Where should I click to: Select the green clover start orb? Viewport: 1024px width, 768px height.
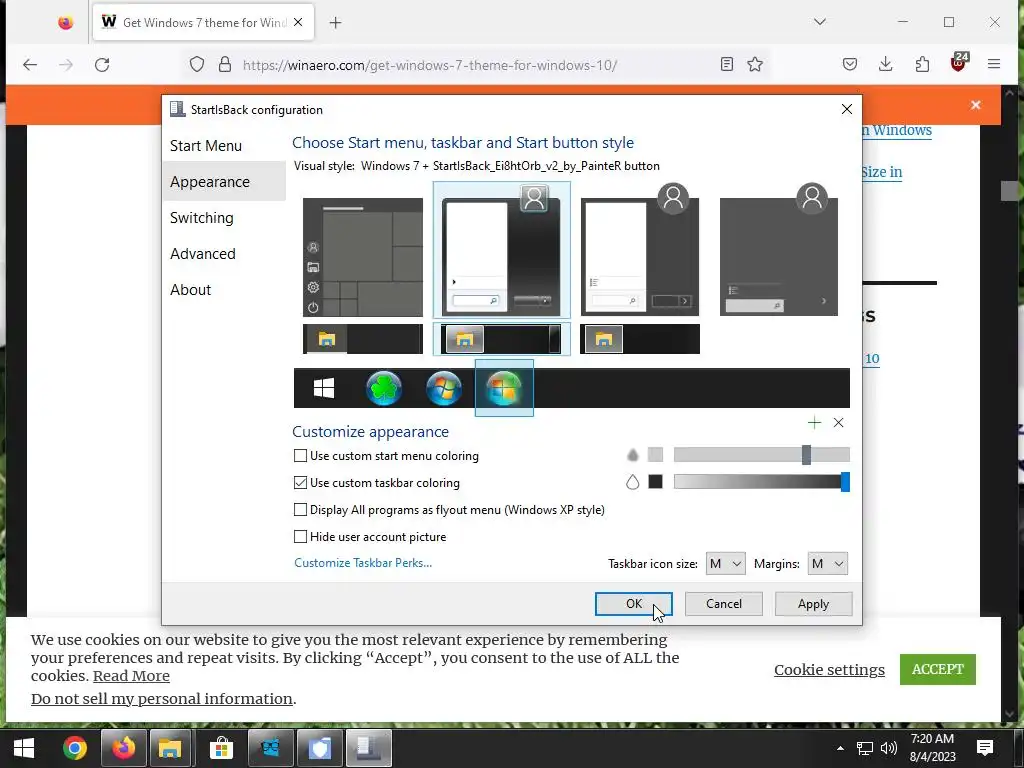384,388
